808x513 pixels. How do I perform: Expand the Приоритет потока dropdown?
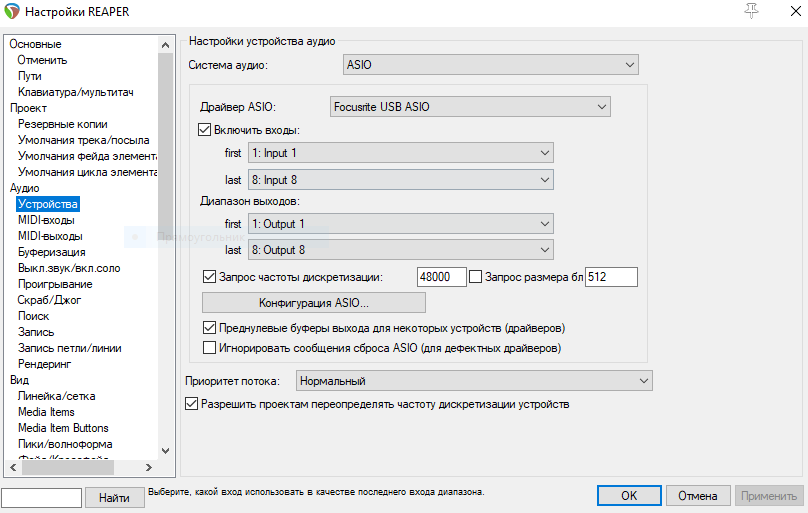pos(474,381)
